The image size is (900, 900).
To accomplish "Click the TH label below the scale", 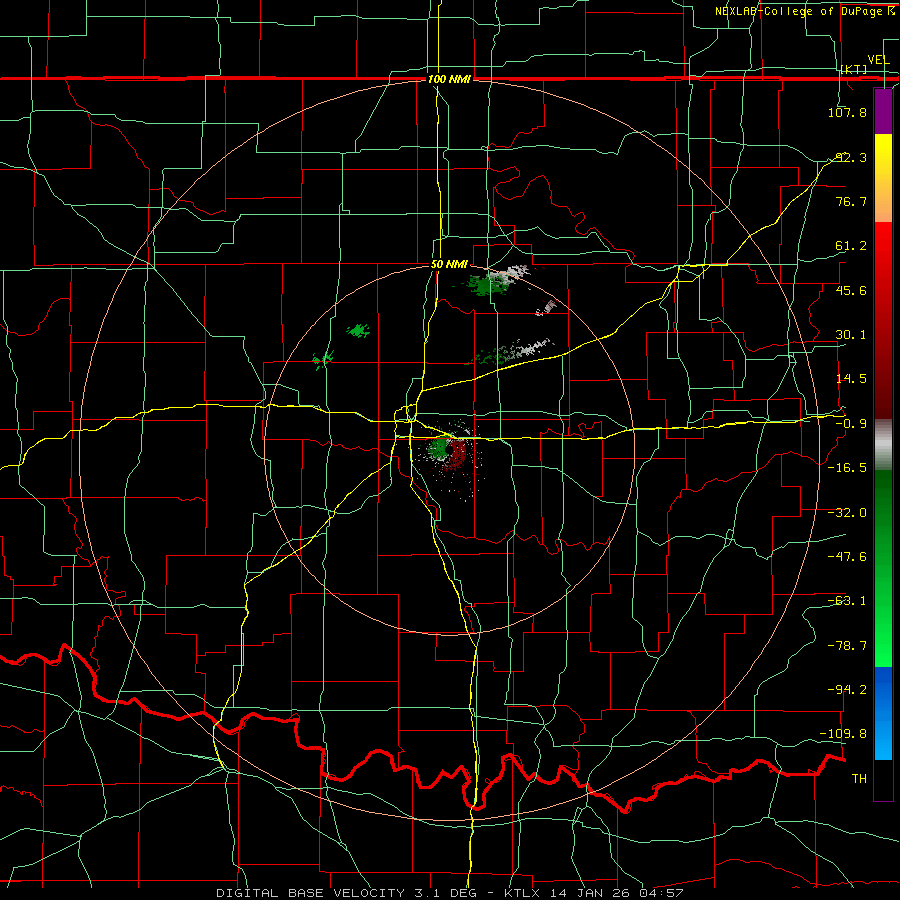I will coord(859,779).
